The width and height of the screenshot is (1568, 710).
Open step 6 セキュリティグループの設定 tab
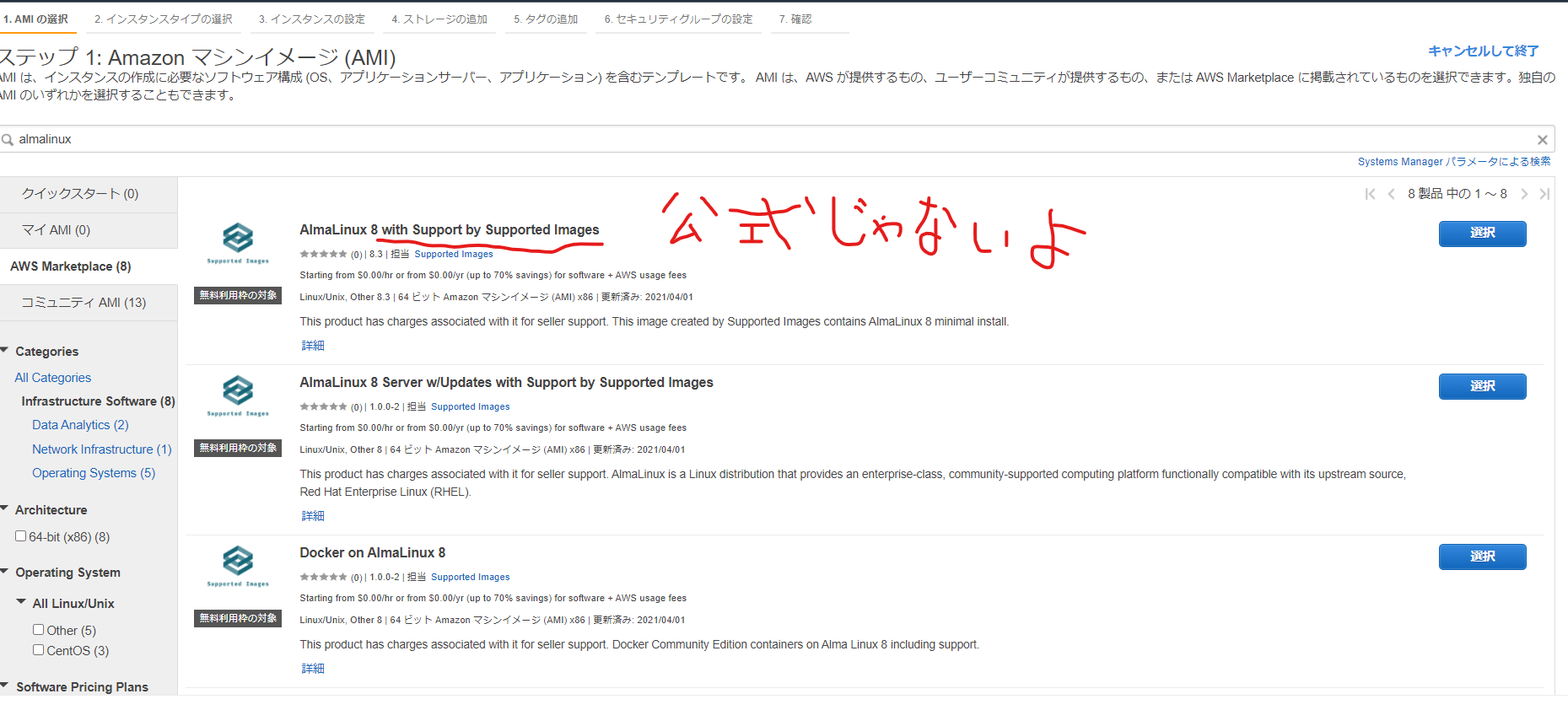[678, 19]
